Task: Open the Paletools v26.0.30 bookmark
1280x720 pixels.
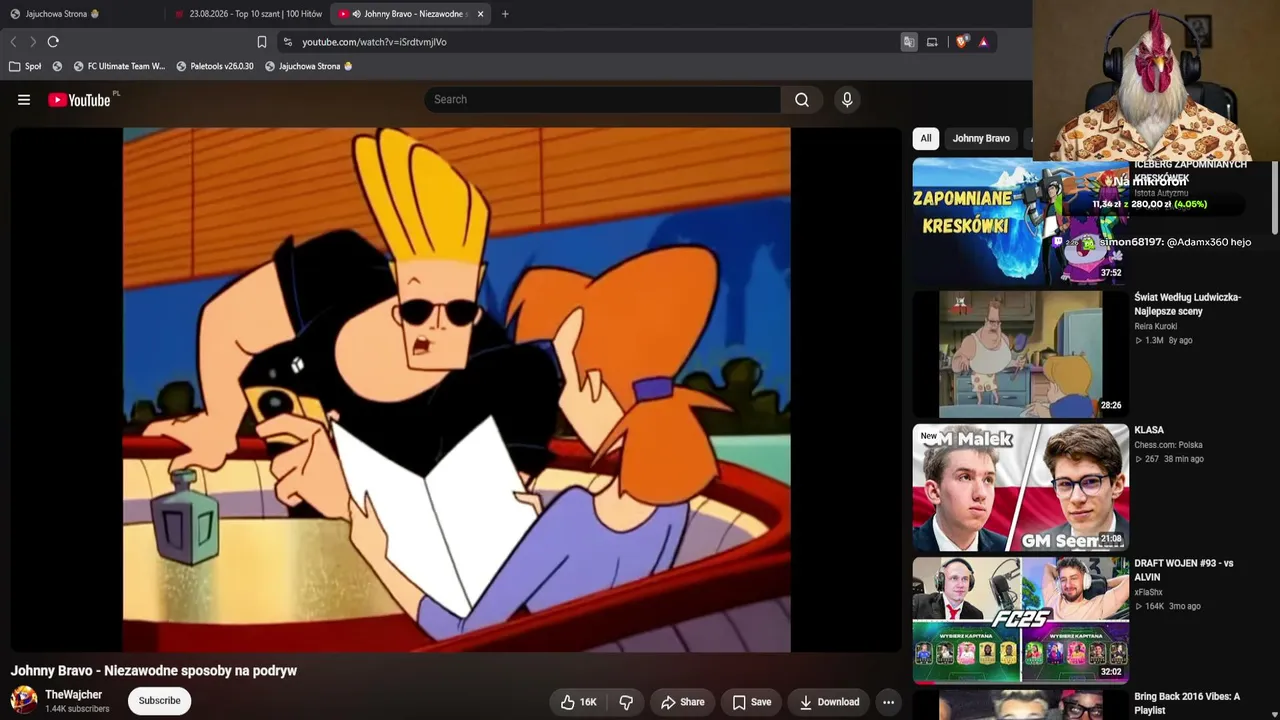Action: 215,66
